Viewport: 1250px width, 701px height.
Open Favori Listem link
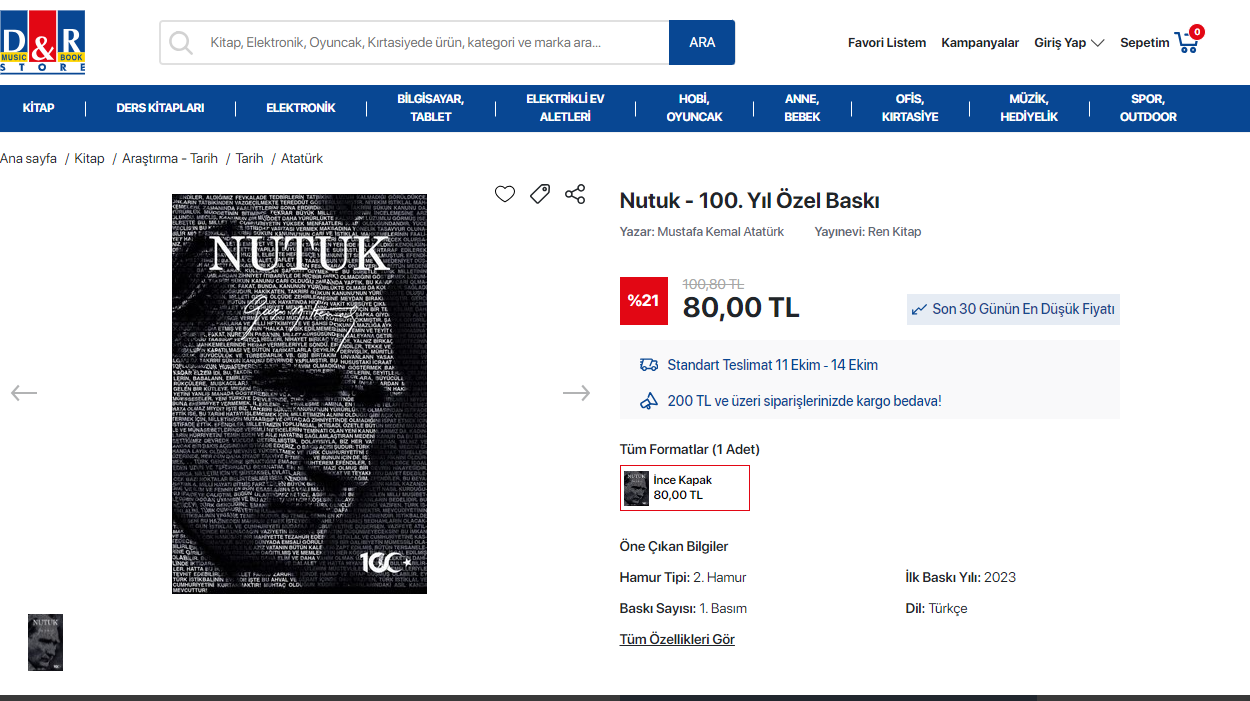[x=887, y=43]
